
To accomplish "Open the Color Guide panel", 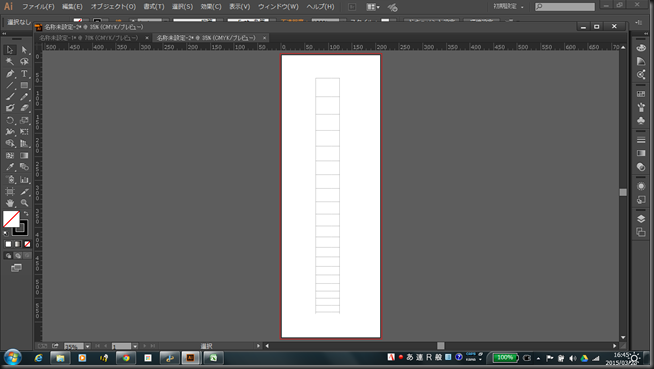I will tap(641, 61).
